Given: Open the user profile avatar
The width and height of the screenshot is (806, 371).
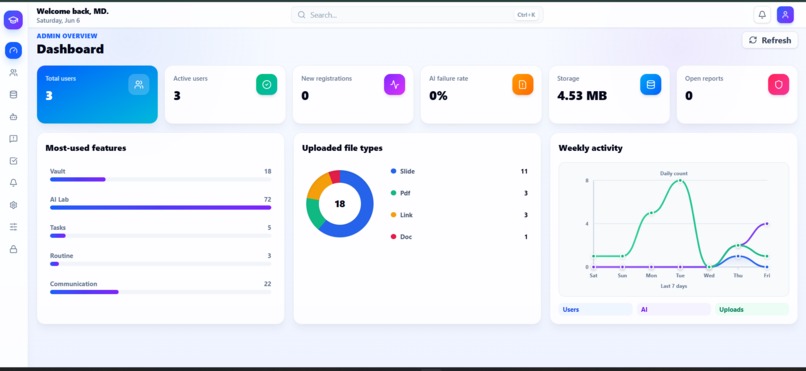Looking at the screenshot, I should coord(785,15).
